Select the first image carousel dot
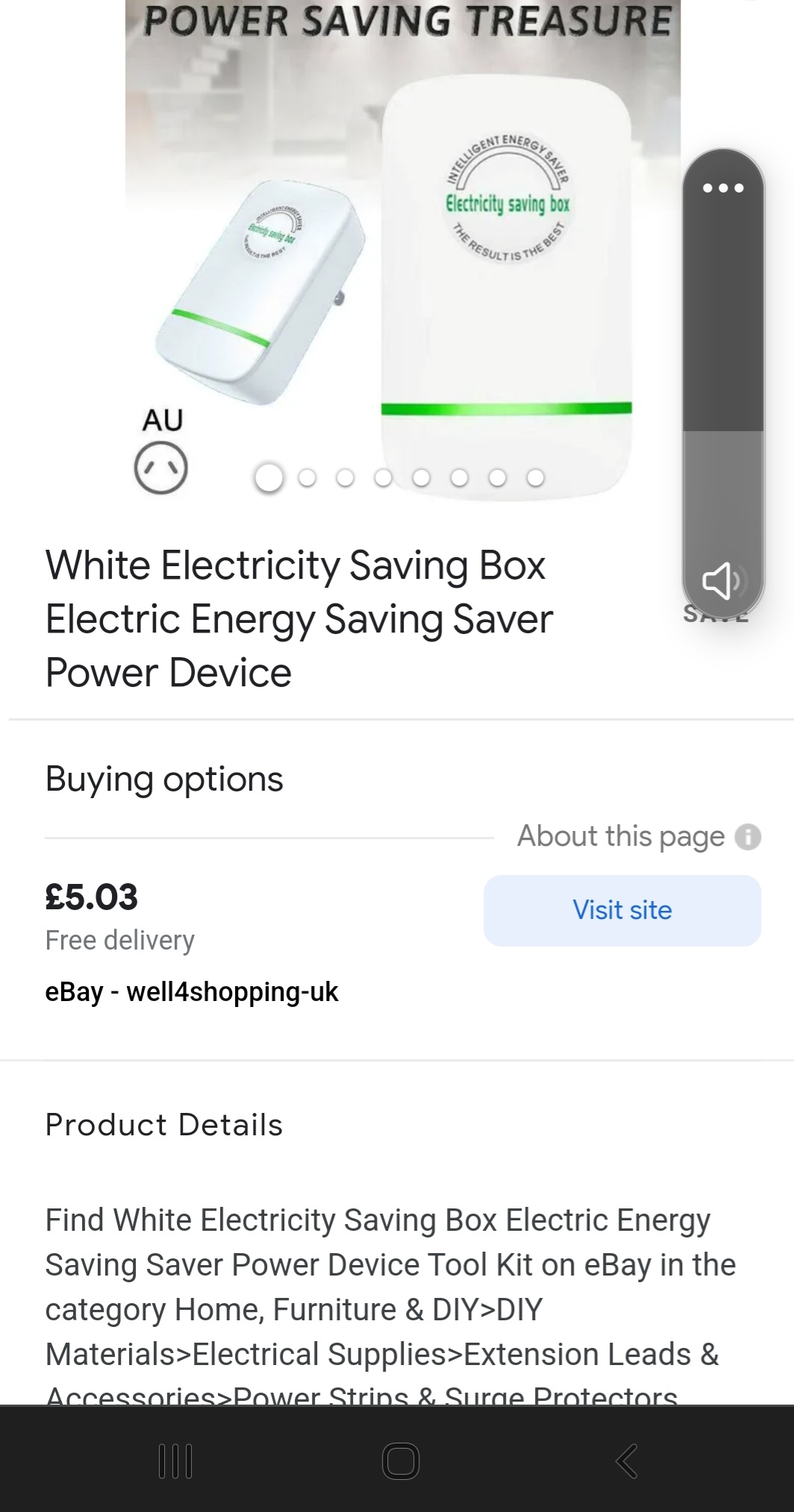The image size is (794, 1512). pos(269,477)
